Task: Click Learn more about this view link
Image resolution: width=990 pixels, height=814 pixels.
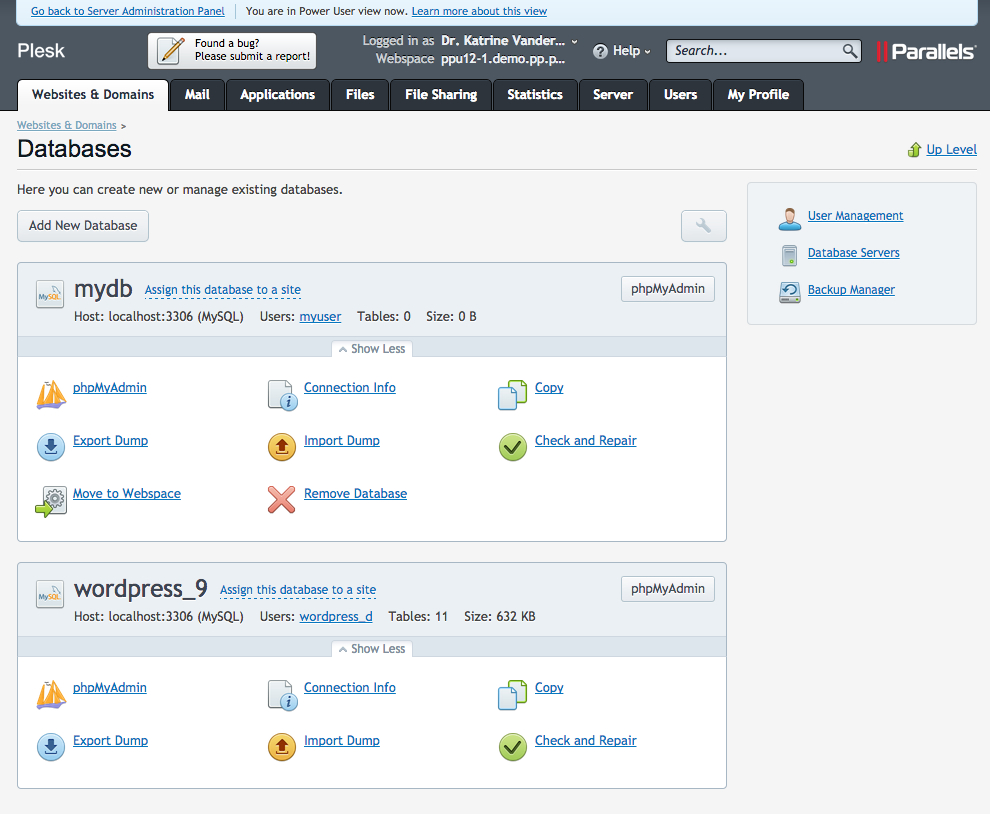Action: tap(479, 11)
